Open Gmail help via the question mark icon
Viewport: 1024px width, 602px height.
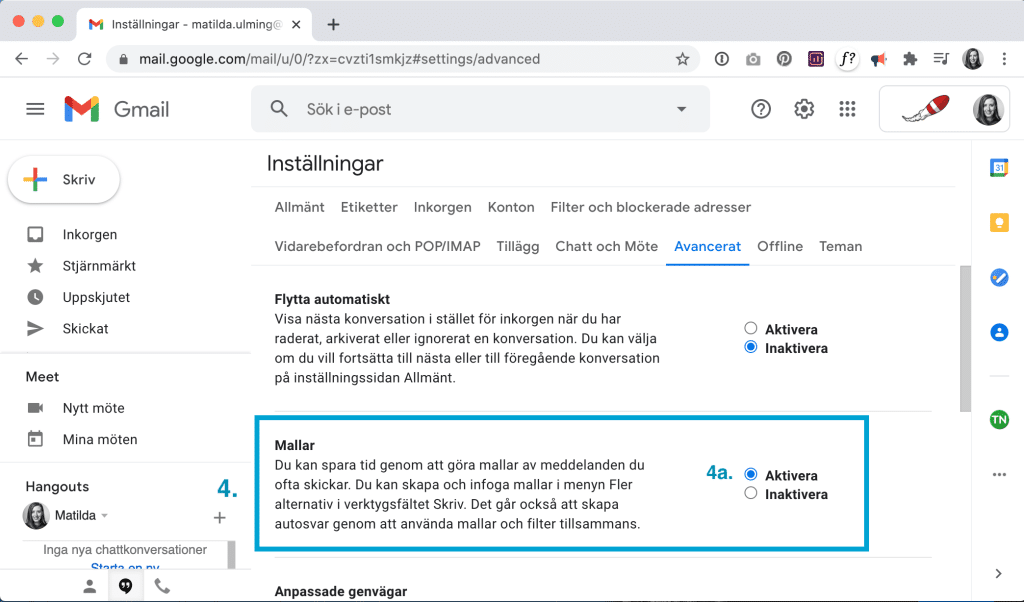760,108
